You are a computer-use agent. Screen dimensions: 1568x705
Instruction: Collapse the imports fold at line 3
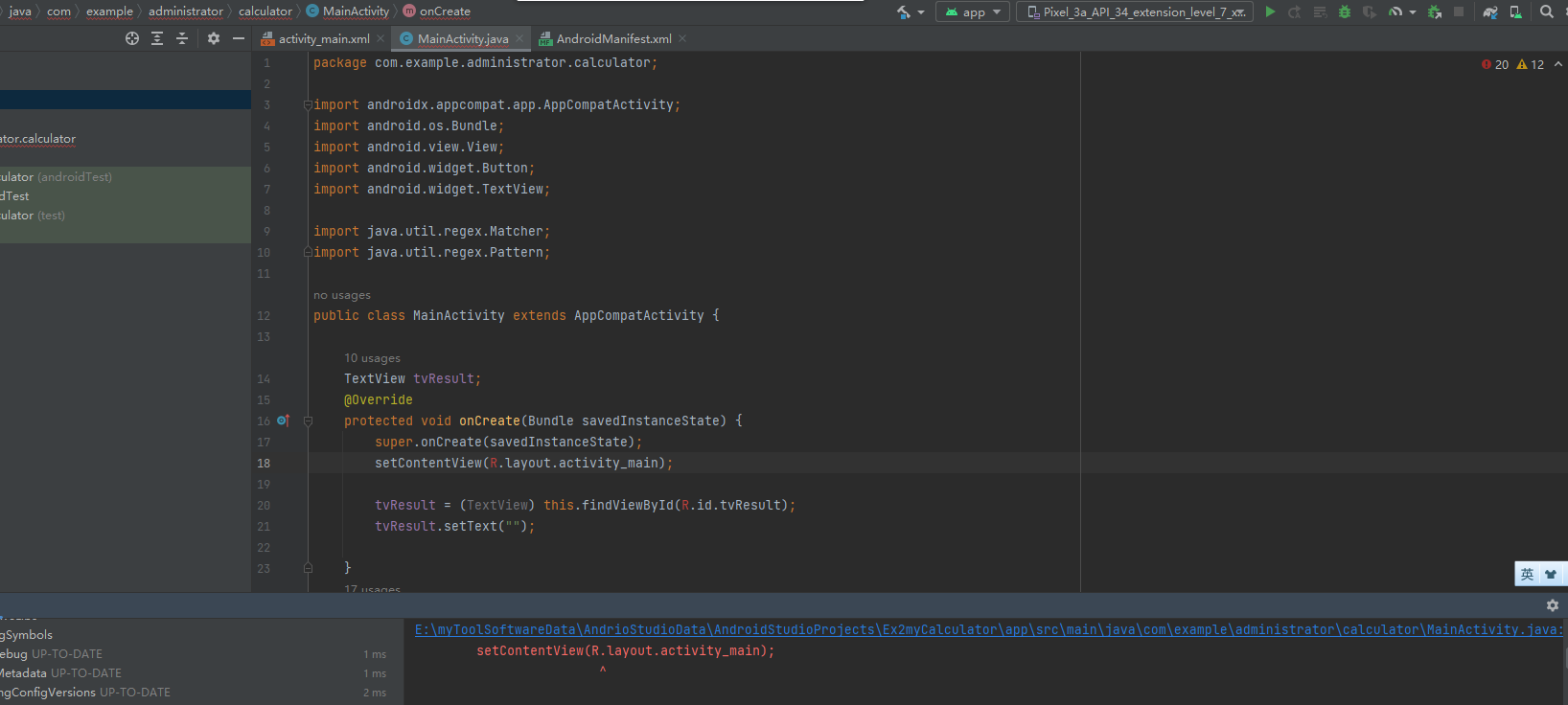point(308,105)
